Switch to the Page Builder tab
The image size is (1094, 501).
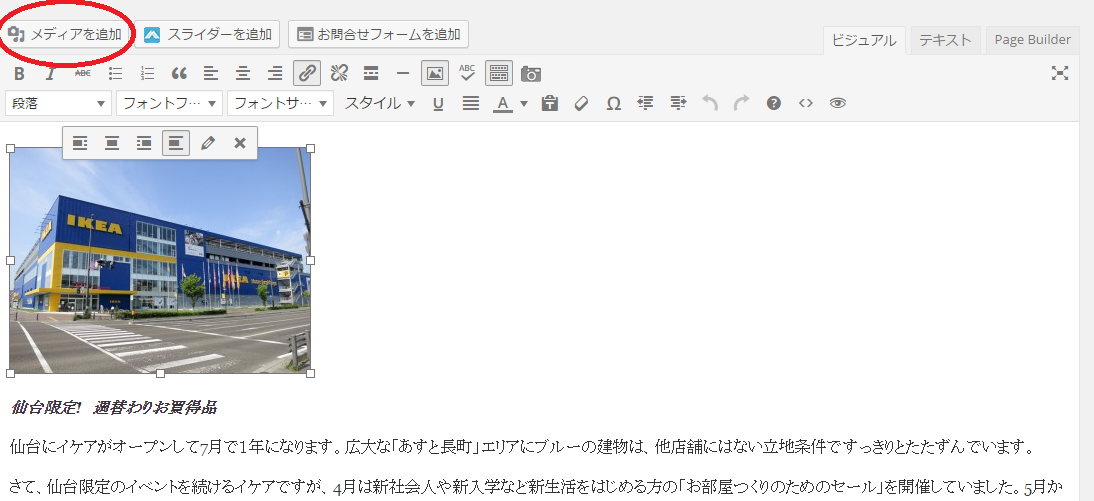click(x=1032, y=40)
